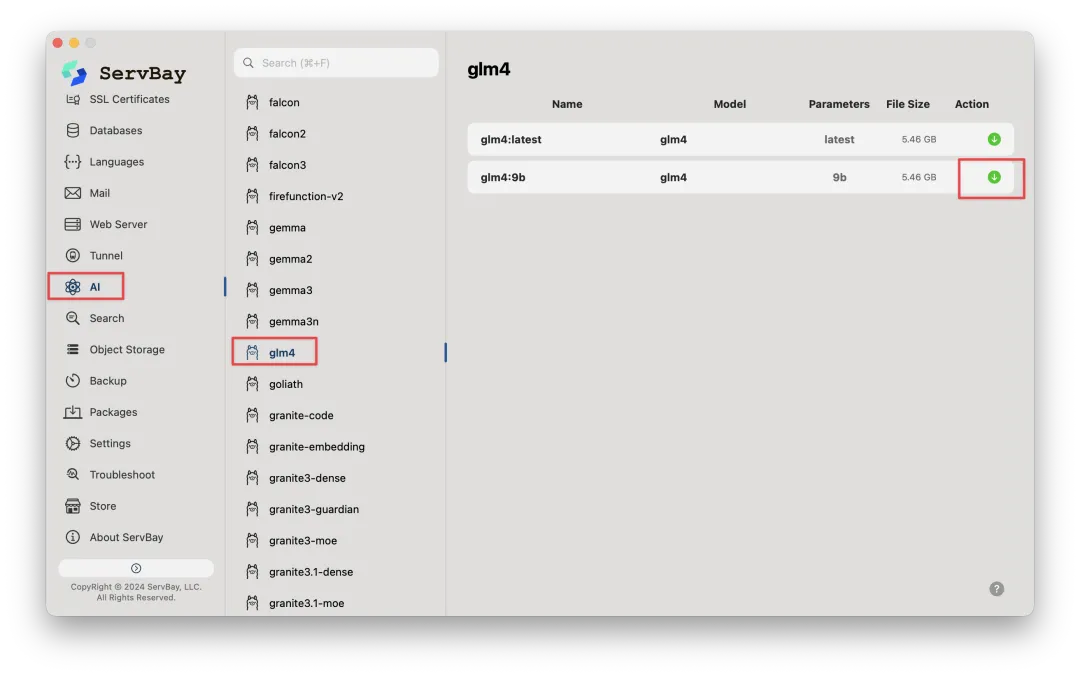Click the Tunnel icon

tap(72, 256)
